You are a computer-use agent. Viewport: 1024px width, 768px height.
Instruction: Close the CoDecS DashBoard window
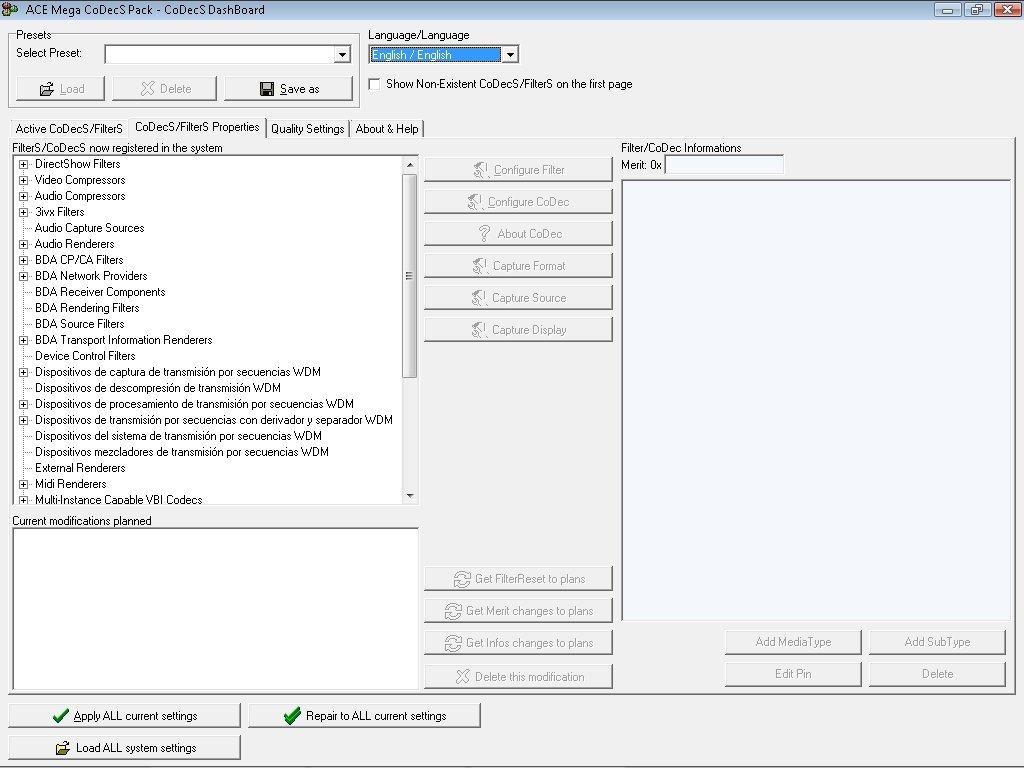[1007, 9]
